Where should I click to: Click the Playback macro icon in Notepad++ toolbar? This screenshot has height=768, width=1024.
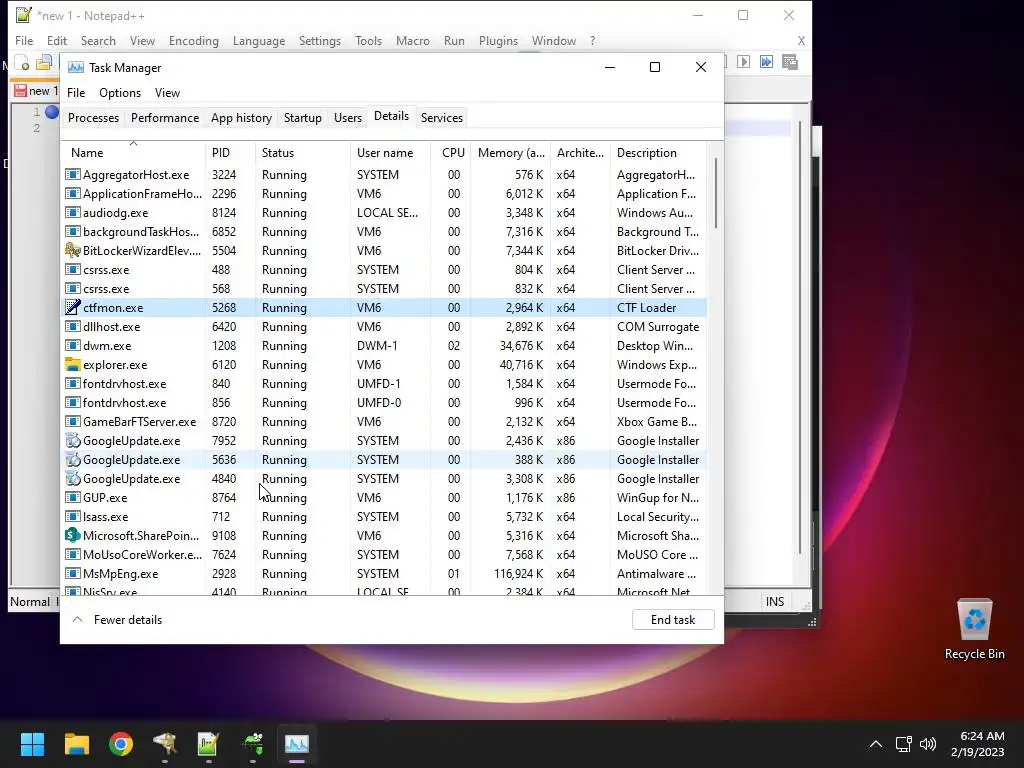(x=743, y=61)
